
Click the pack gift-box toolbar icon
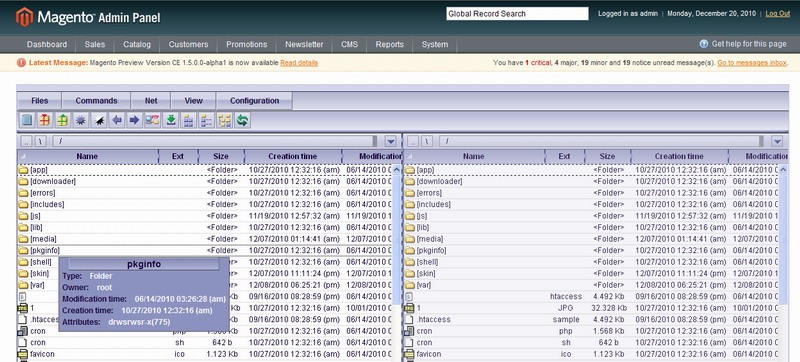click(45, 120)
